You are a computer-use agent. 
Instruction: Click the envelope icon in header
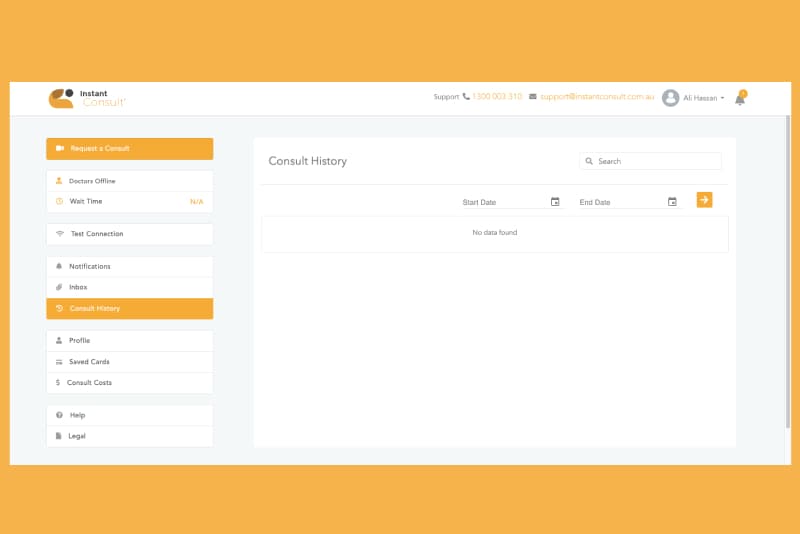click(533, 96)
